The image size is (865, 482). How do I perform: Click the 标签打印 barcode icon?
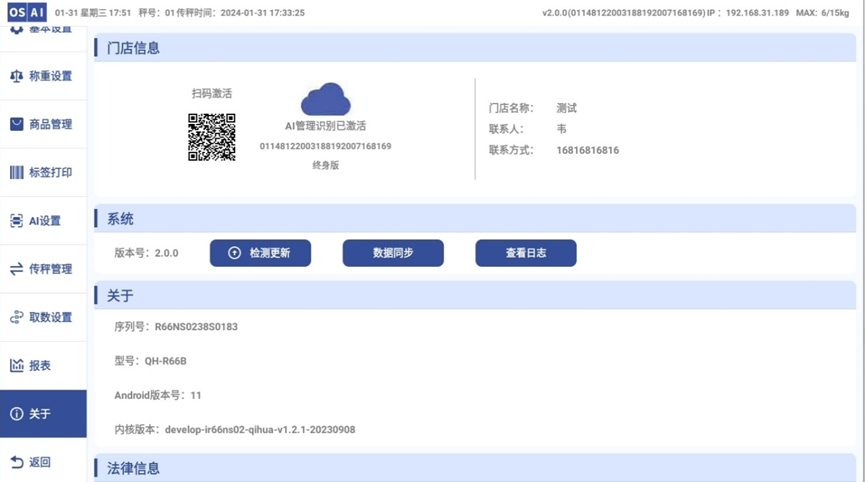[x=16, y=172]
